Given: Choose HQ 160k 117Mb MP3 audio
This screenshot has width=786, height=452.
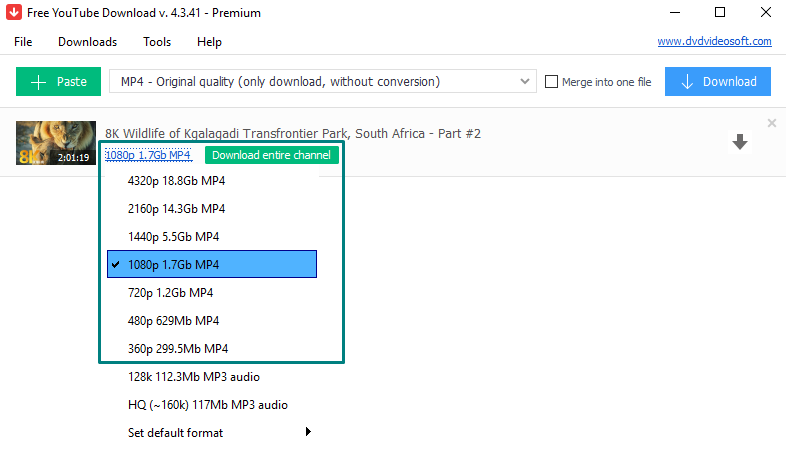Looking at the screenshot, I should (212, 405).
